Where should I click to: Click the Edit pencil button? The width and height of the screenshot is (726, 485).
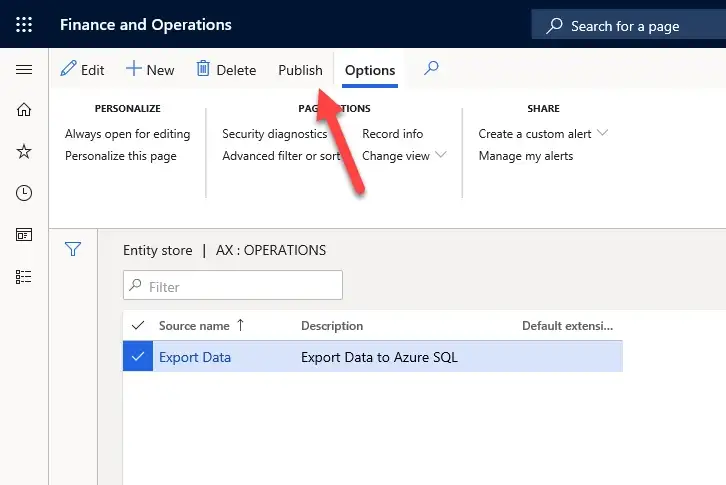[x=82, y=69]
